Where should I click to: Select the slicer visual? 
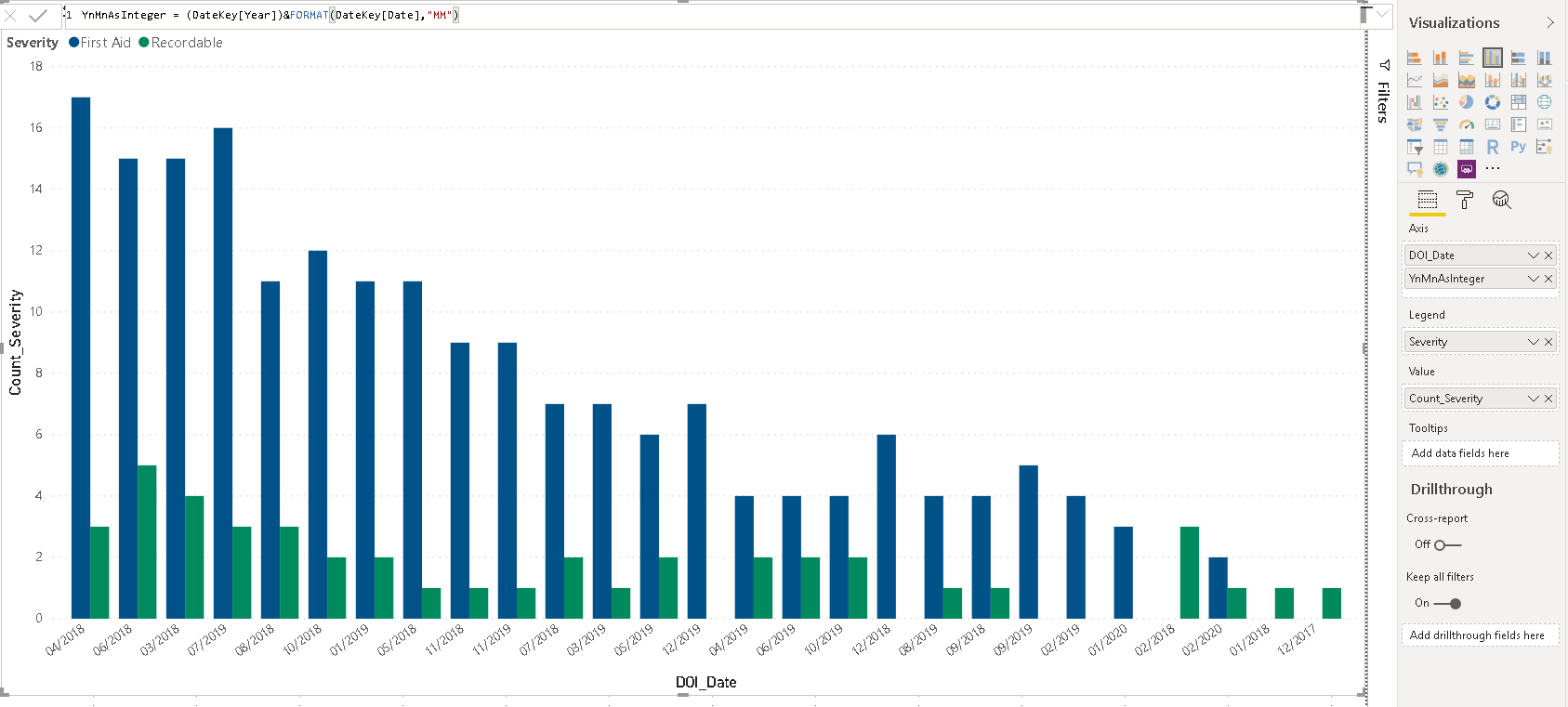pos(1415,147)
